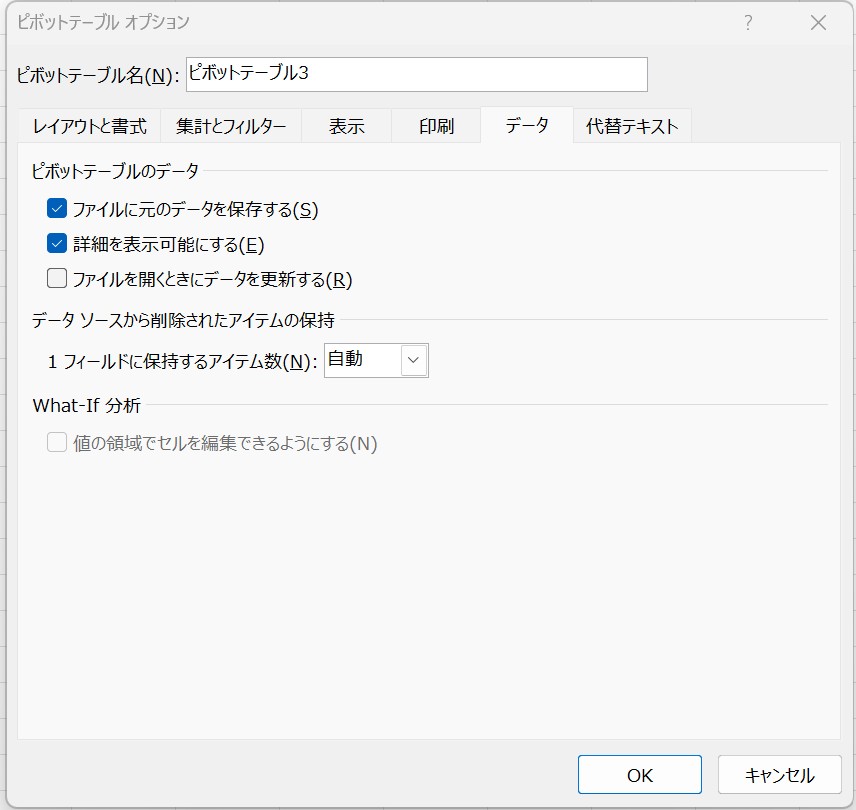The image size is (856, 810).
Task: Click the 1 フィールドに保持するアイテム数 label
Action: pyautogui.click(x=182, y=362)
